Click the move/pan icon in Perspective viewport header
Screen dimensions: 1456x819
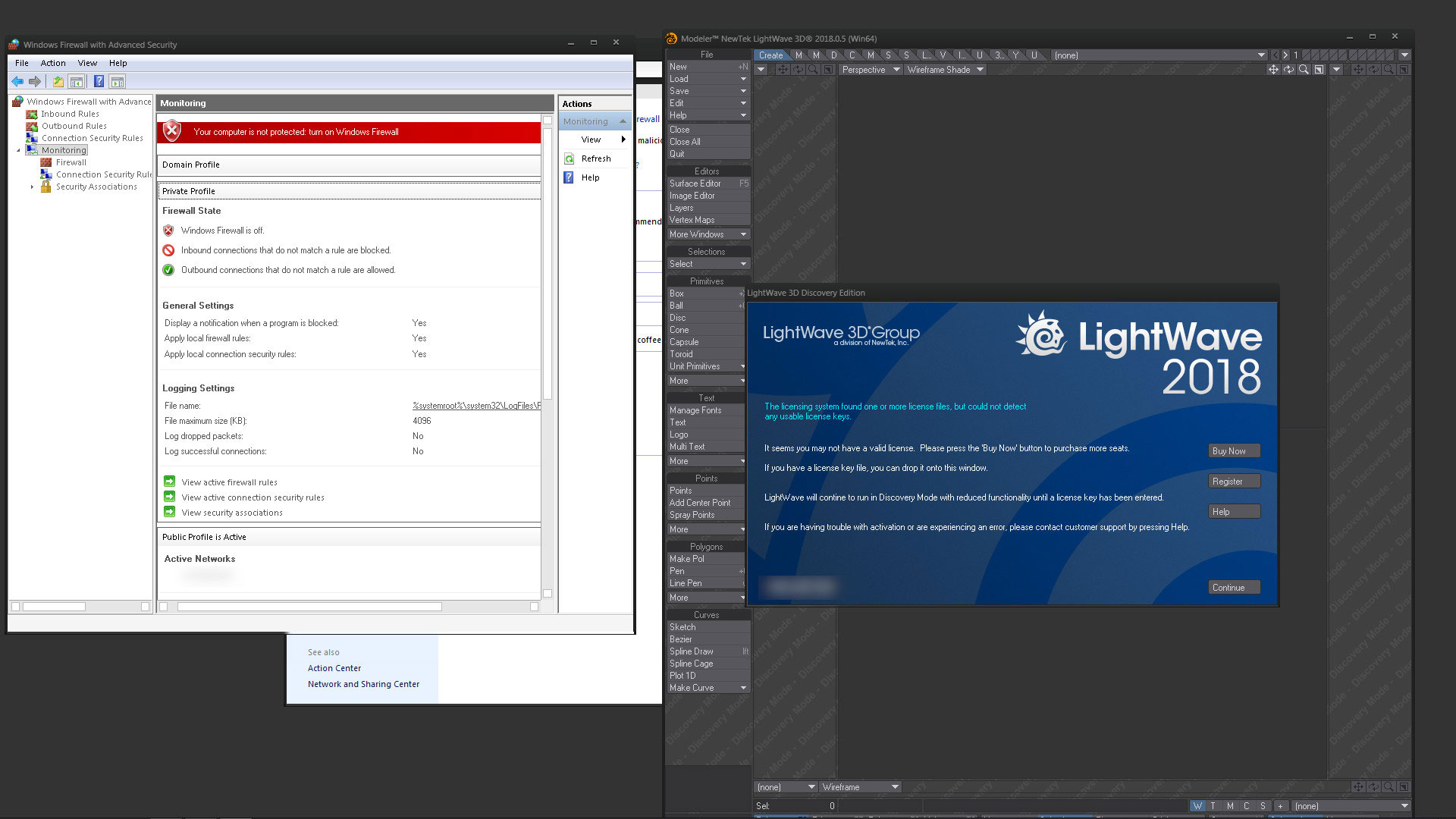(x=1273, y=70)
